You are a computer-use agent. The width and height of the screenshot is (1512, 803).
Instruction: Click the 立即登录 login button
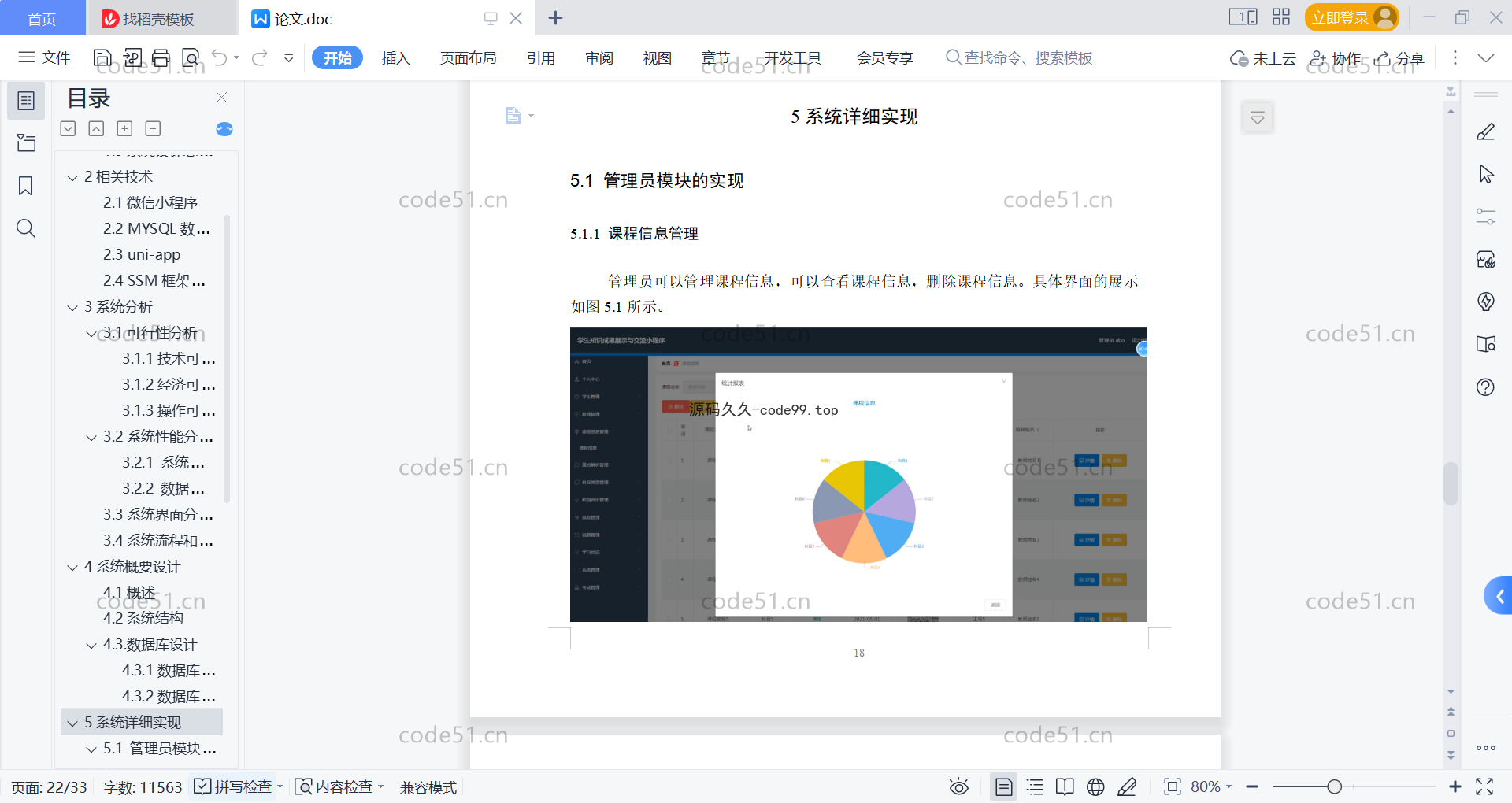click(1351, 17)
